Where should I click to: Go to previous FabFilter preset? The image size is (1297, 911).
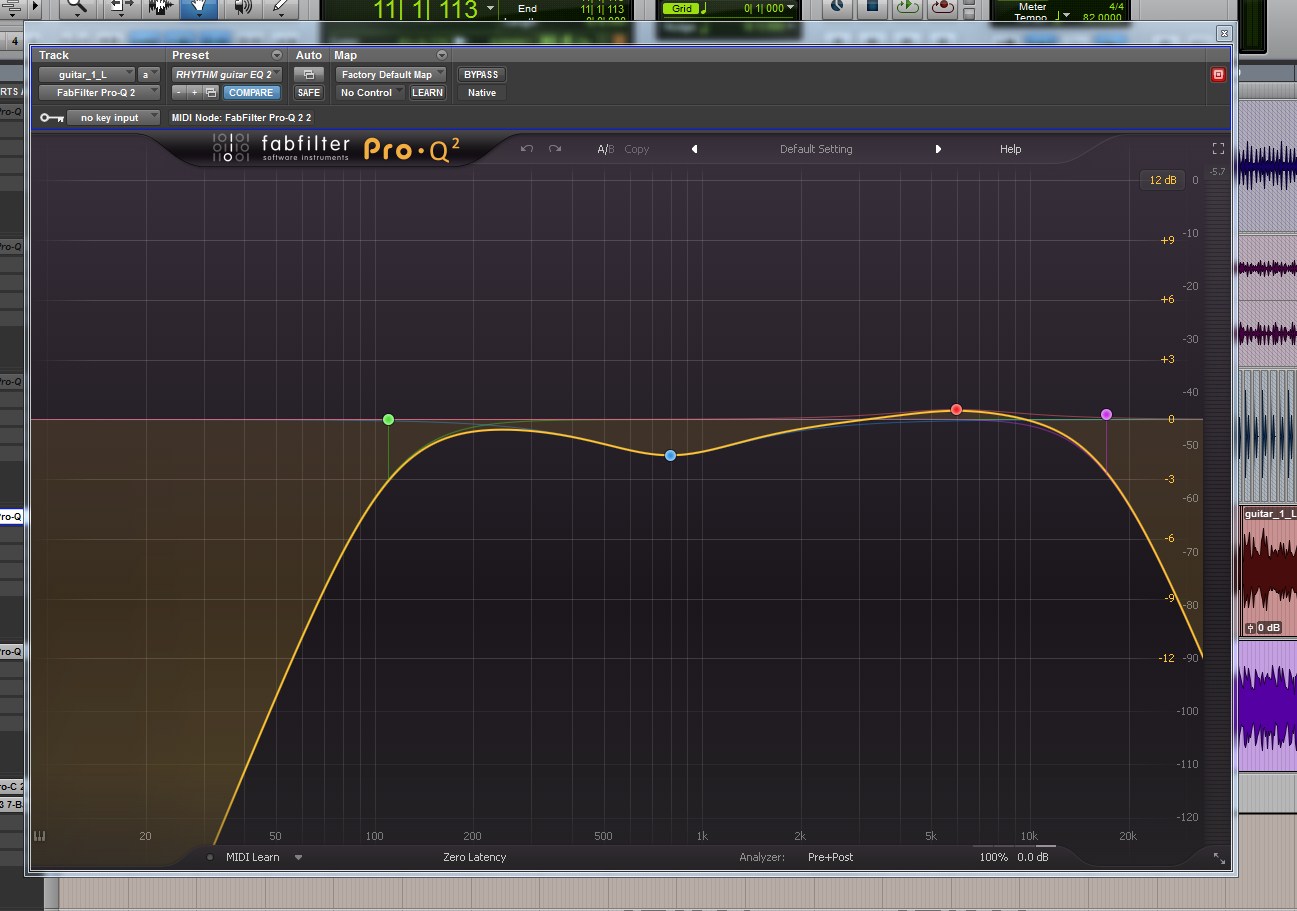click(x=694, y=149)
